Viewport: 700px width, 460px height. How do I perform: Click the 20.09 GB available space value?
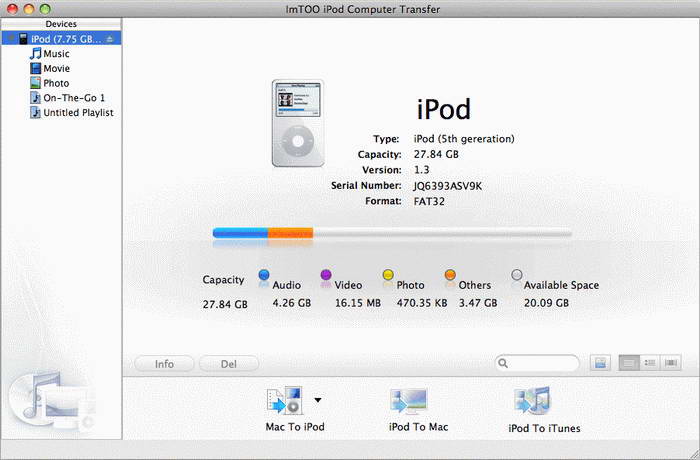(x=546, y=303)
